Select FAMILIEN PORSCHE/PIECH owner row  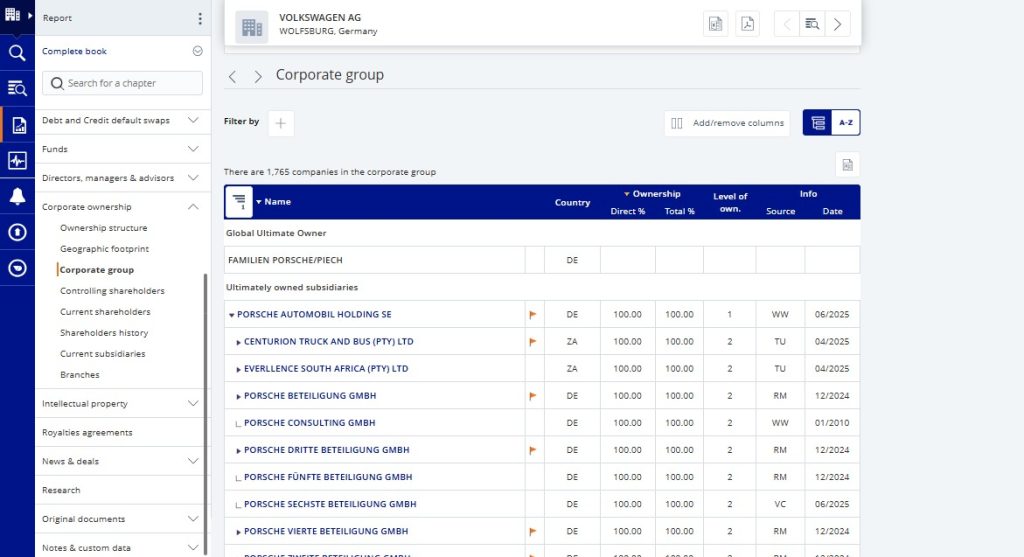(x=374, y=260)
